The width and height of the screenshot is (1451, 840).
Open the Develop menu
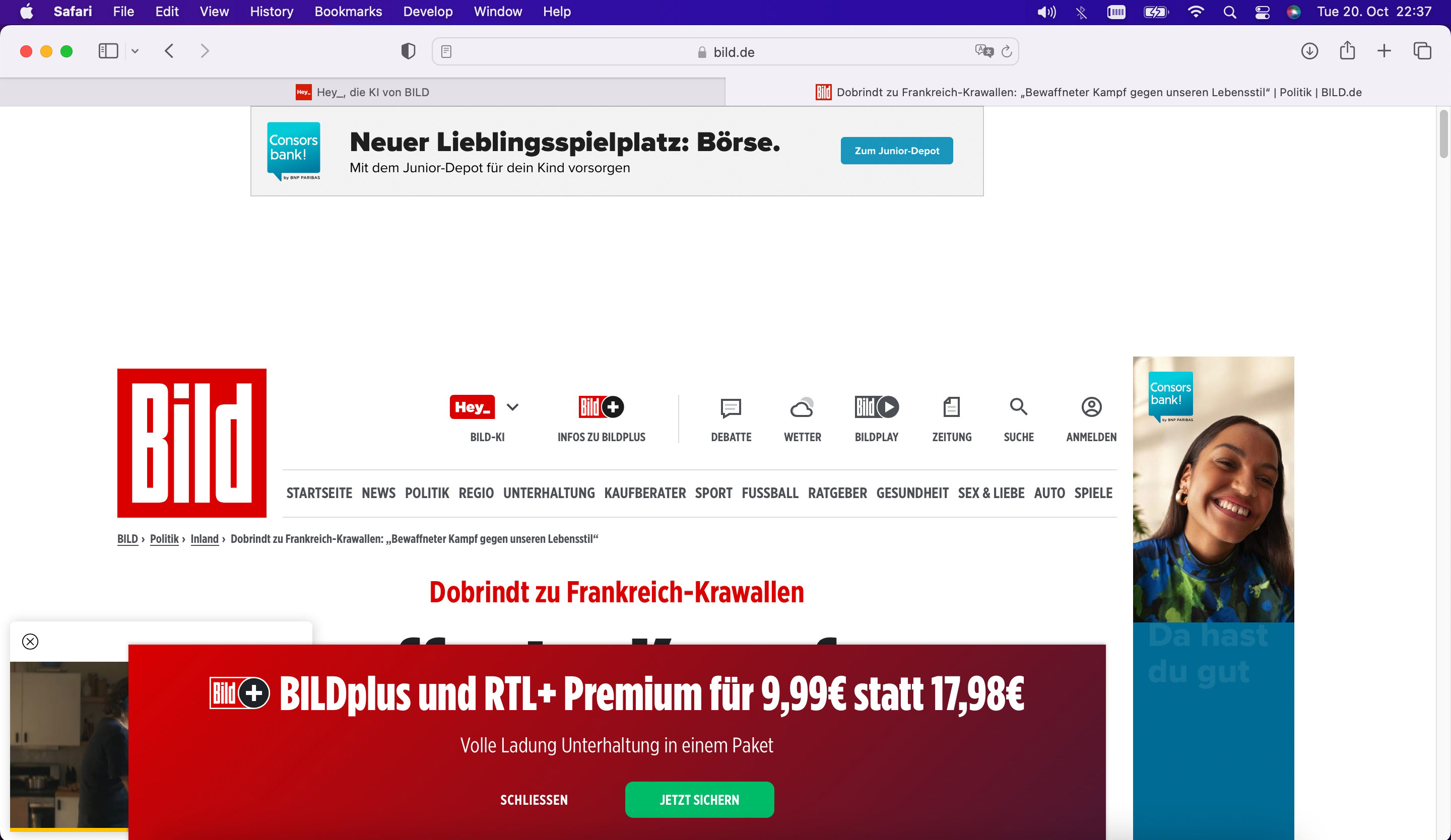click(428, 12)
